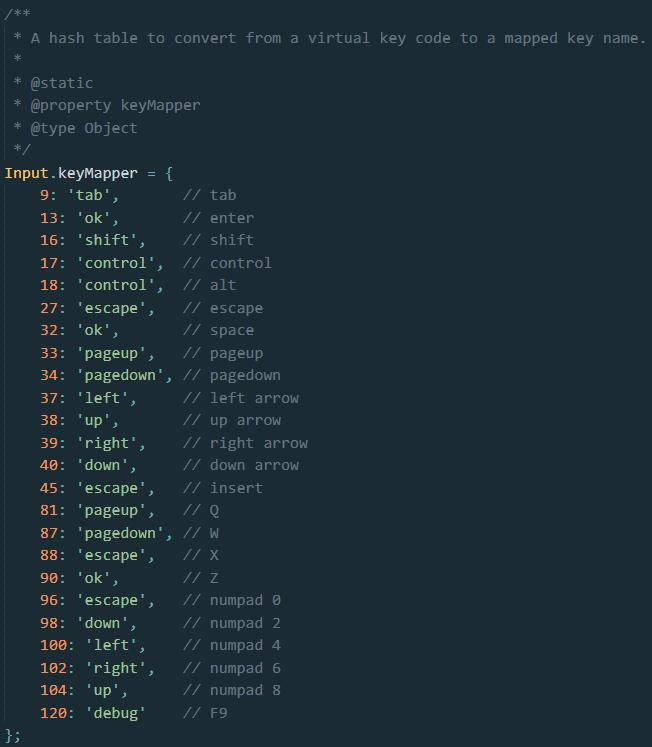Screen dimensions: 652x747
Task: Click the 'pagedown' string for key 87
Action: (x=120, y=533)
